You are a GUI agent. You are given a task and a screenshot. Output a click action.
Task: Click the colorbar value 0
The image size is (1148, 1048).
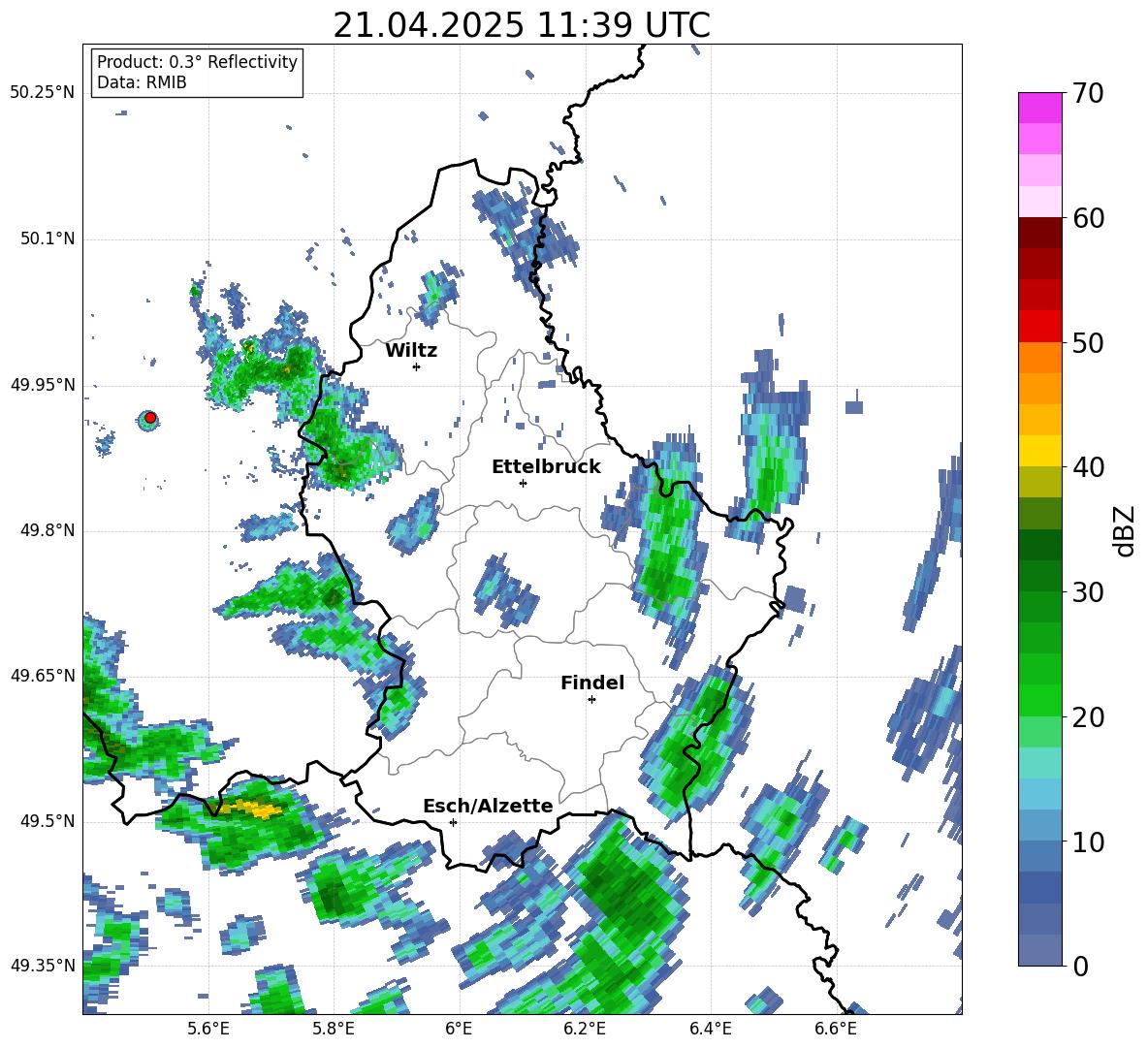coord(1080,966)
